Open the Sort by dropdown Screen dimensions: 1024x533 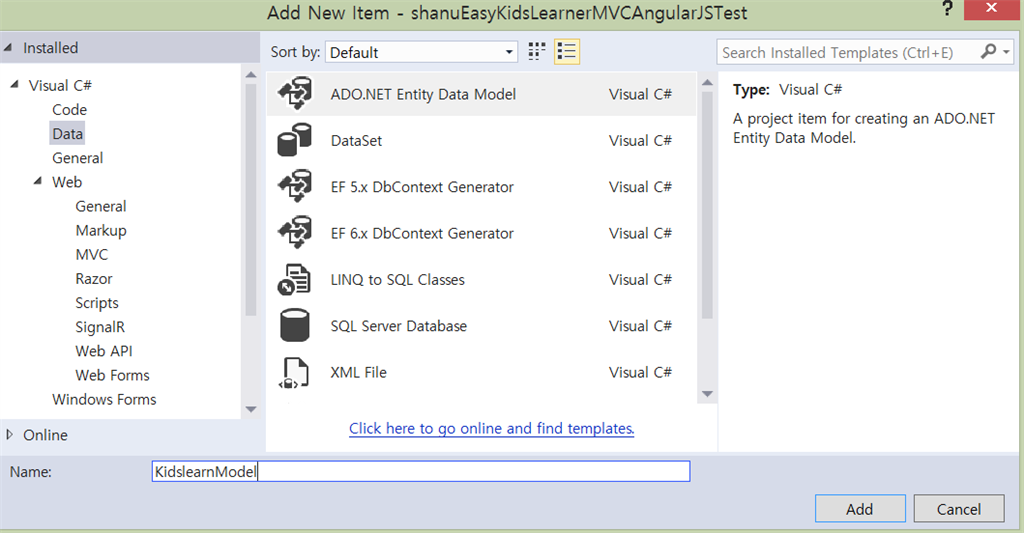click(422, 52)
